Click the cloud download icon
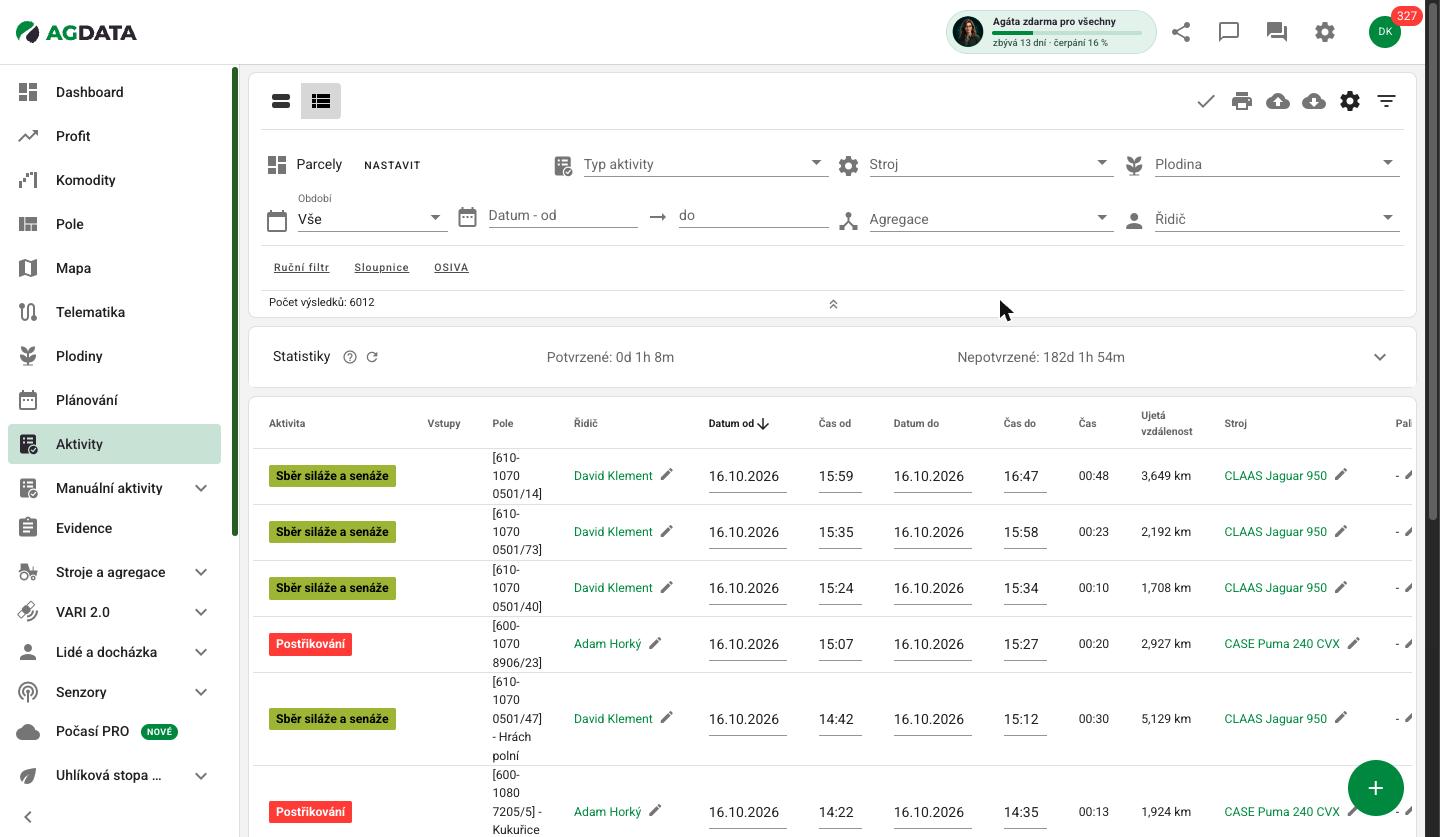This screenshot has width=1440, height=837. [x=1314, y=101]
